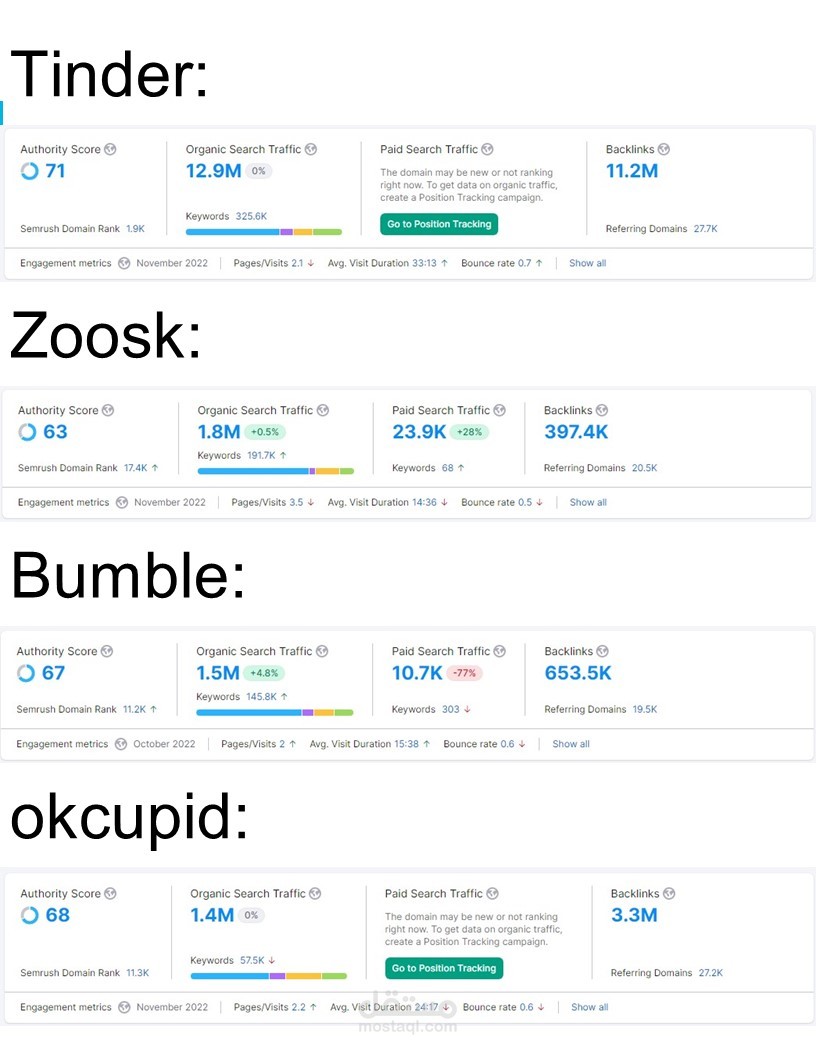Click info icon next to Zoosk Paid Search Traffic
The width and height of the screenshot is (816, 1056).
point(500,410)
